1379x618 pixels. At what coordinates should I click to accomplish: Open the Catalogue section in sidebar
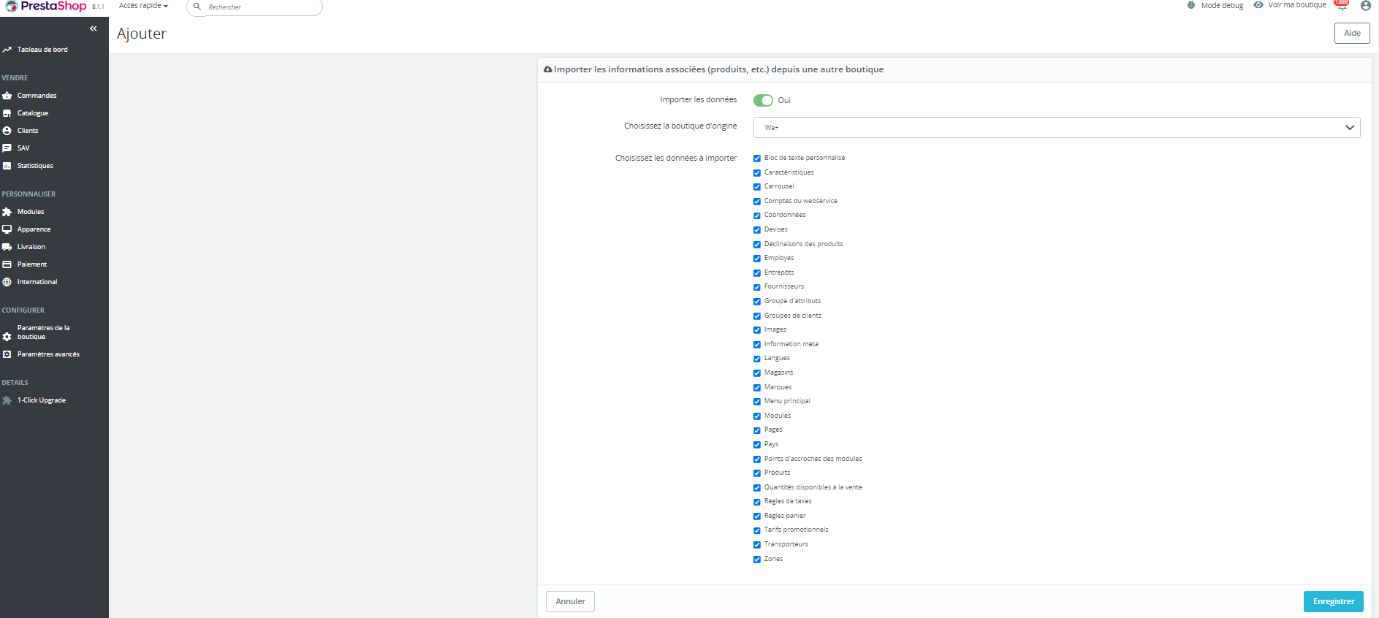pyautogui.click(x=33, y=112)
